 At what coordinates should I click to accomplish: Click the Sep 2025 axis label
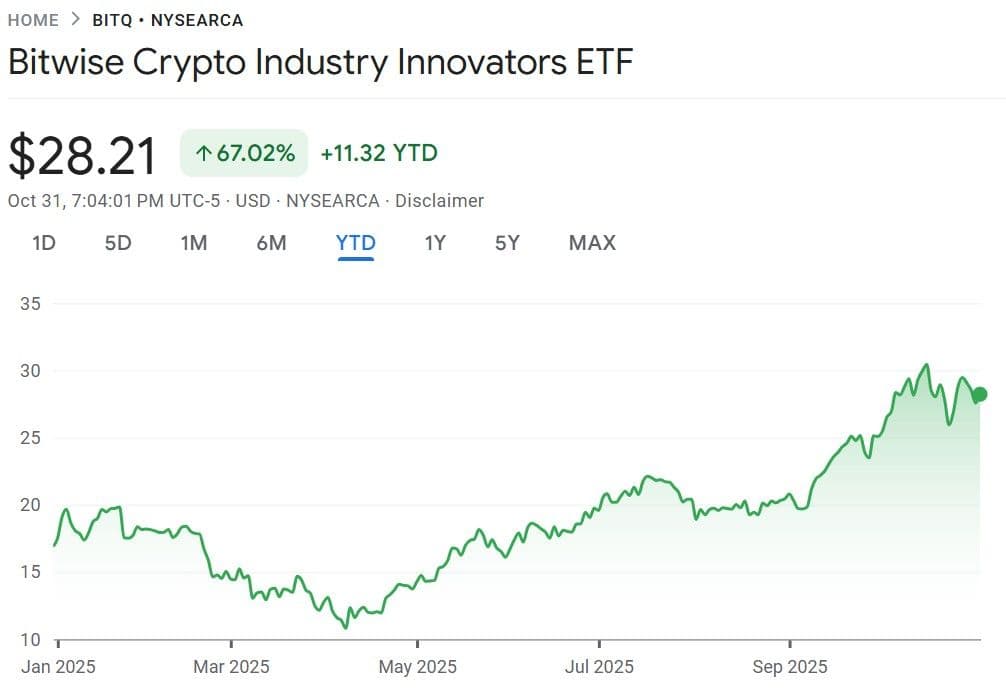click(790, 667)
